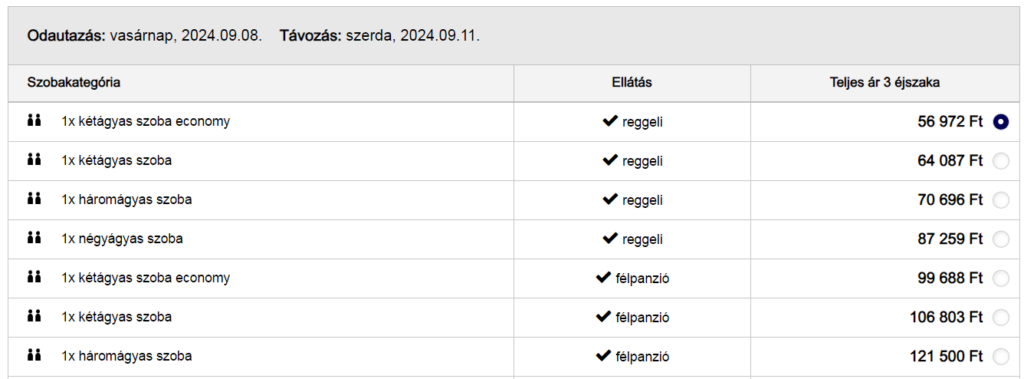Screen dimensions: 1024x379
Task: Click the Szobakategória column header
Action: [x=73, y=83]
